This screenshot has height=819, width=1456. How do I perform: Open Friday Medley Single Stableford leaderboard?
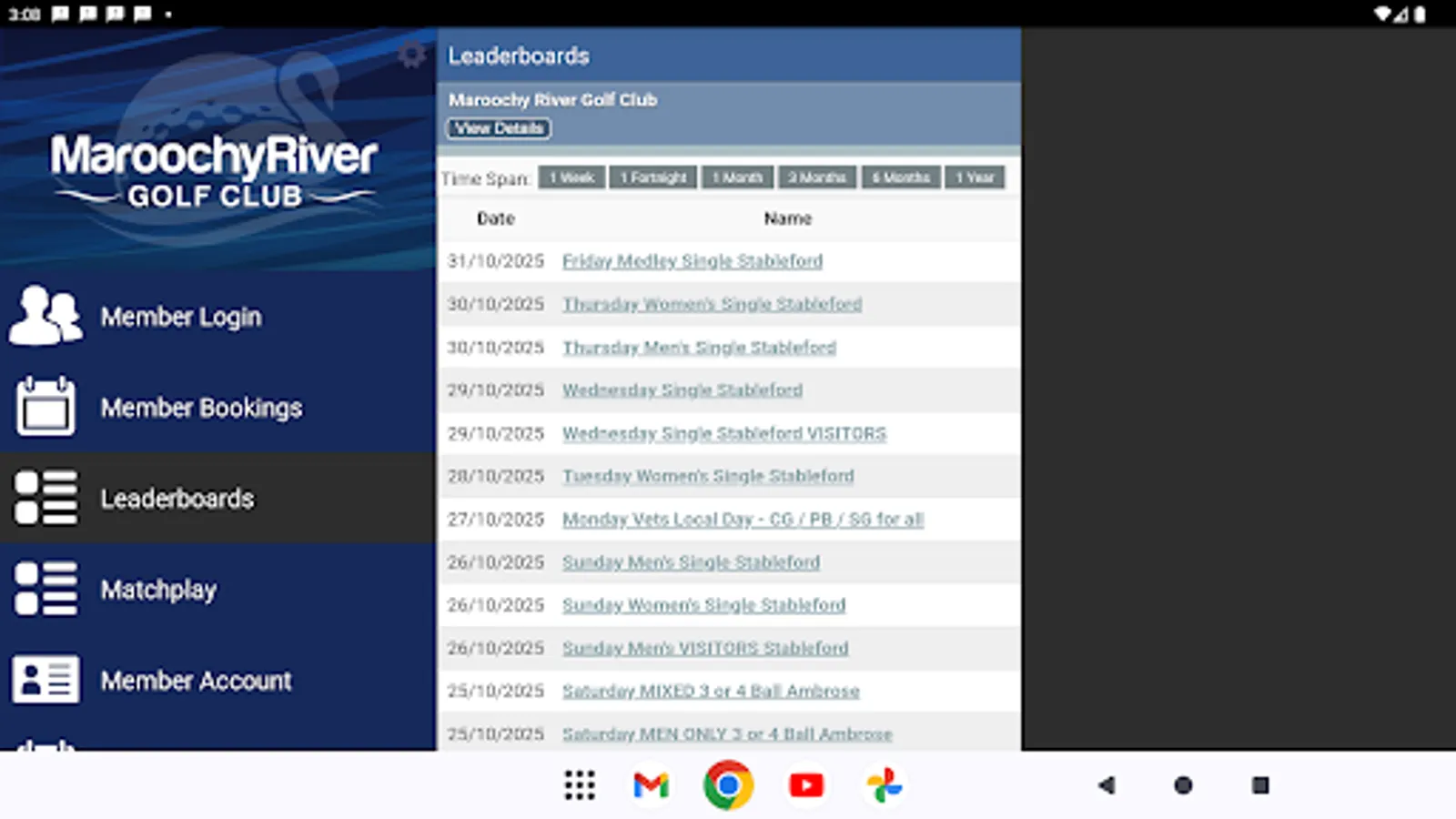(x=691, y=261)
